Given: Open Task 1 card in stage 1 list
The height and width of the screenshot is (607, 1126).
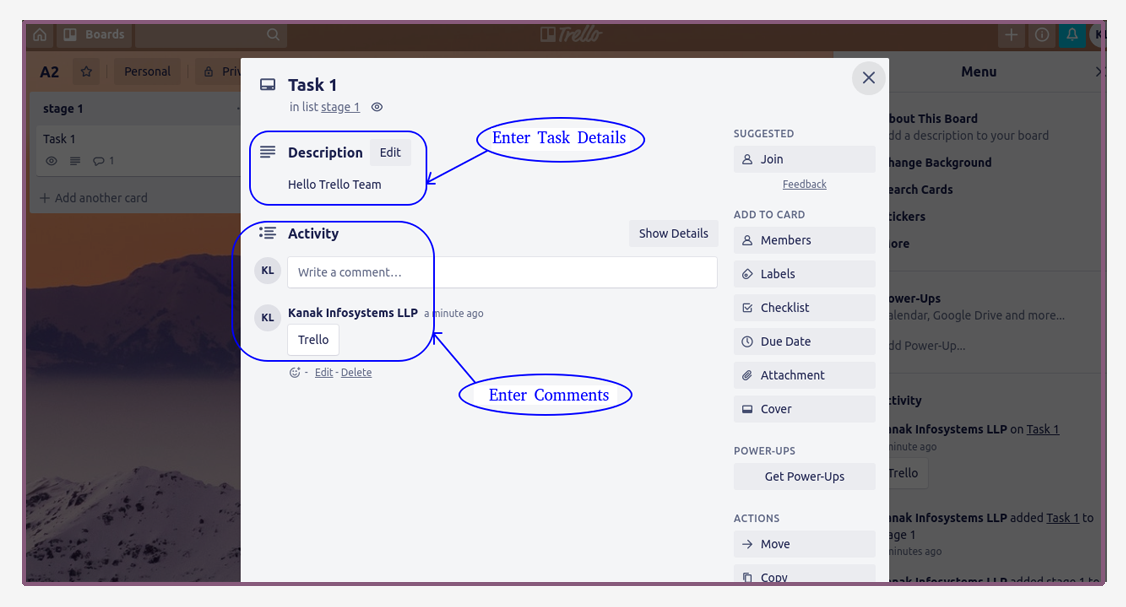Looking at the screenshot, I should 136,149.
